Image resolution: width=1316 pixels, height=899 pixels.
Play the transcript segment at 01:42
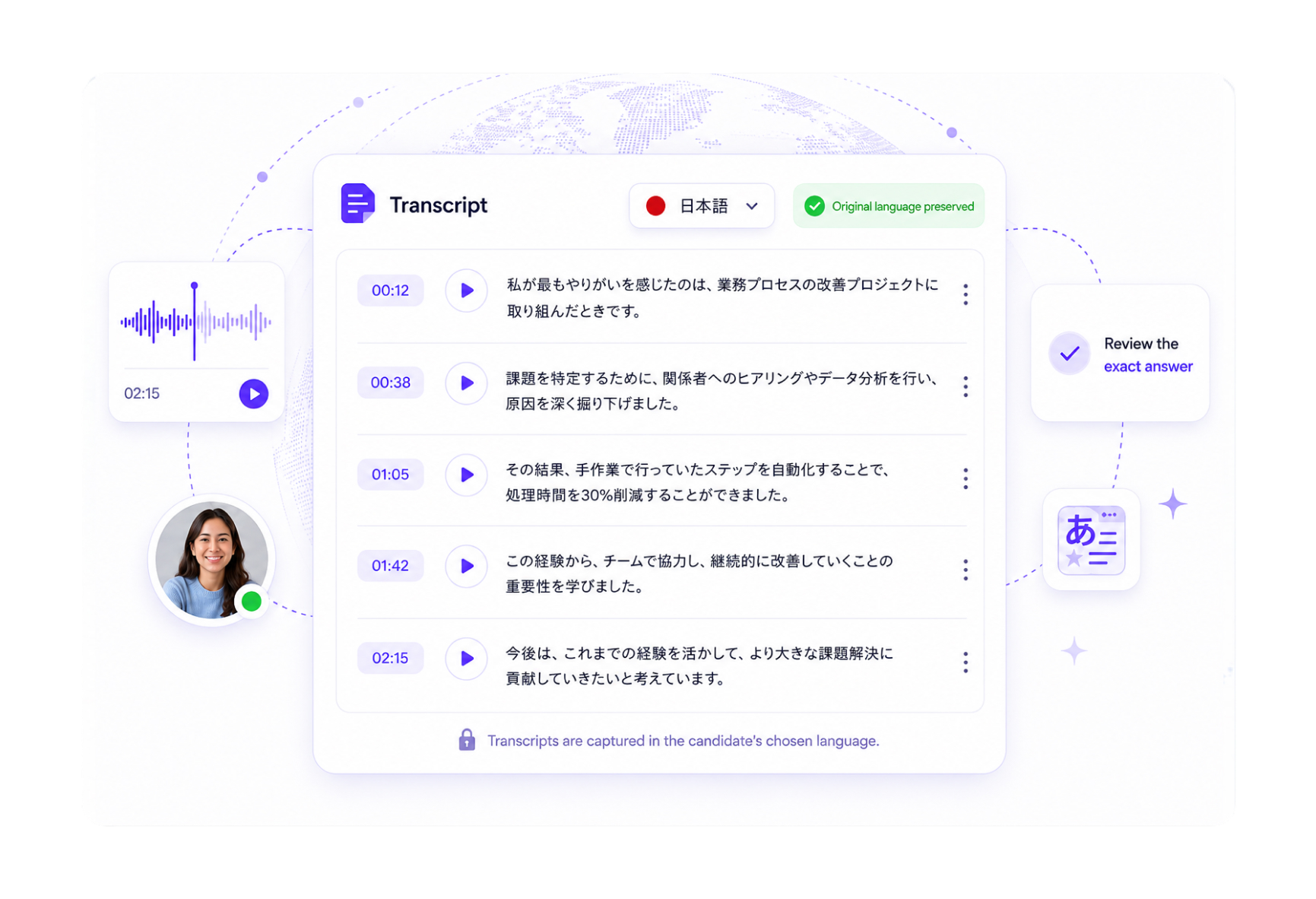466,566
